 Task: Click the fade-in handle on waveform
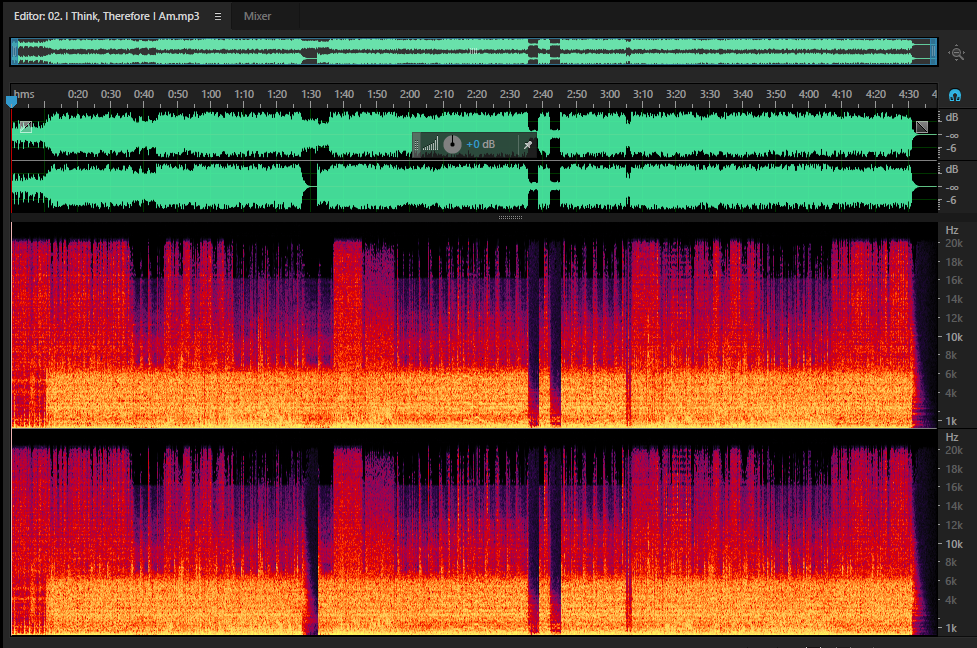click(x=26, y=127)
